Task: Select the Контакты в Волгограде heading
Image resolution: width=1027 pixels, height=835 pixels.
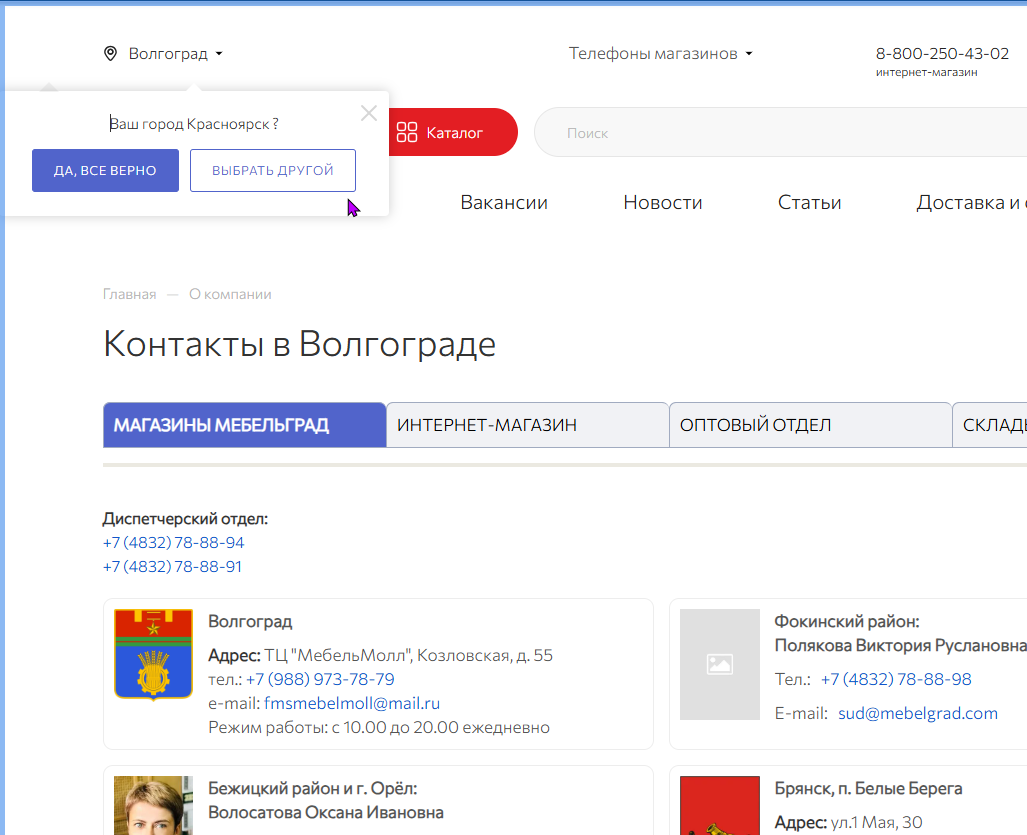Action: click(x=299, y=344)
